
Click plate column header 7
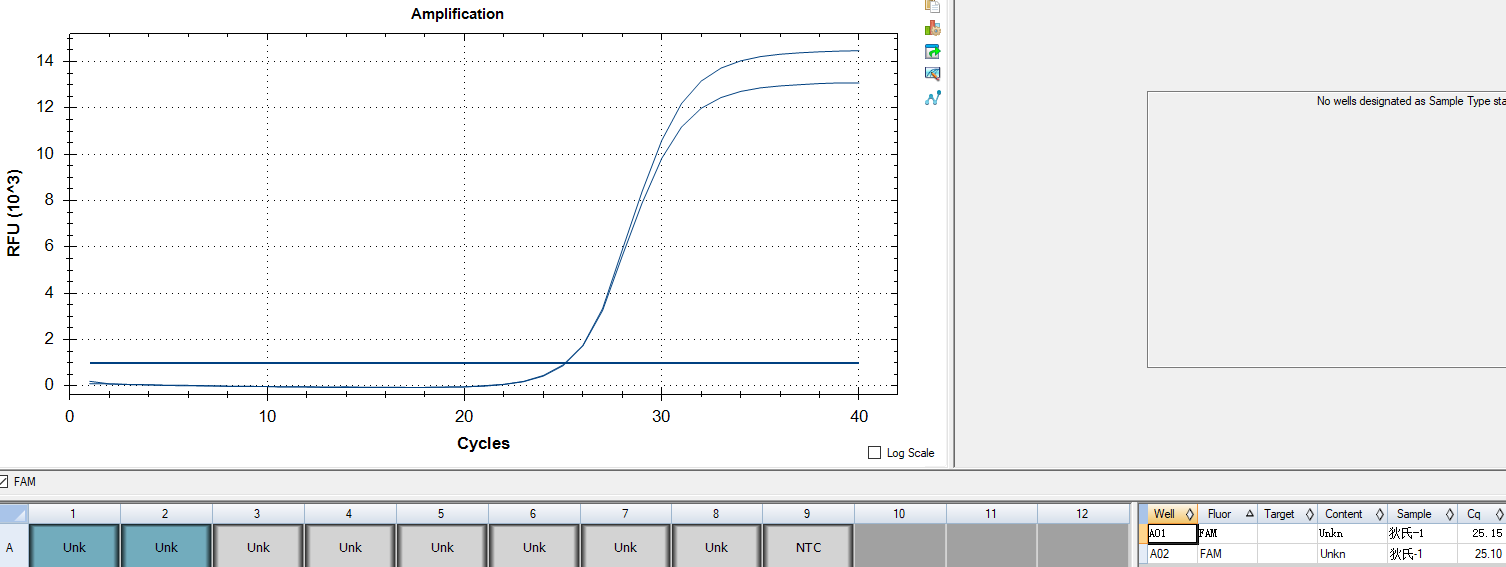coord(626,514)
